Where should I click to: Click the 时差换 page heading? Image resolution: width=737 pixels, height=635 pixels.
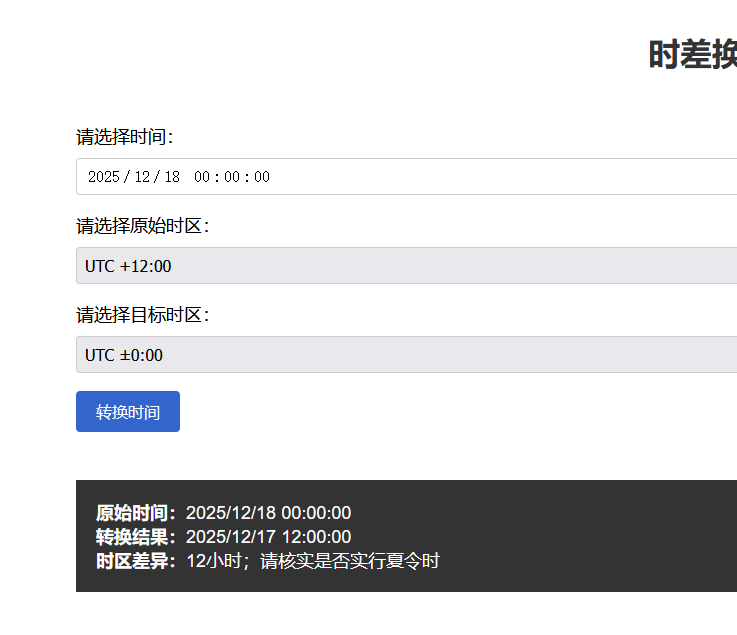pos(692,55)
